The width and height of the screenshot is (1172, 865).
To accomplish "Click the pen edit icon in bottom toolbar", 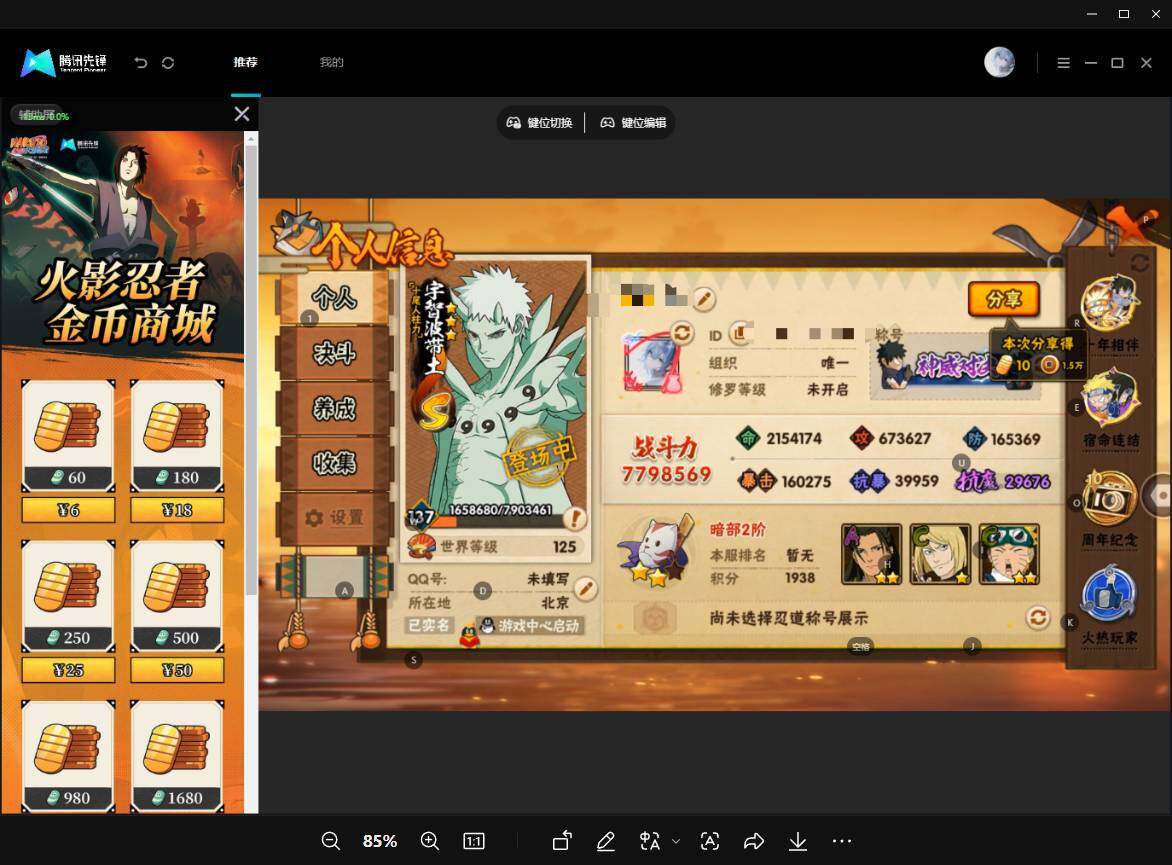I will tap(605, 841).
